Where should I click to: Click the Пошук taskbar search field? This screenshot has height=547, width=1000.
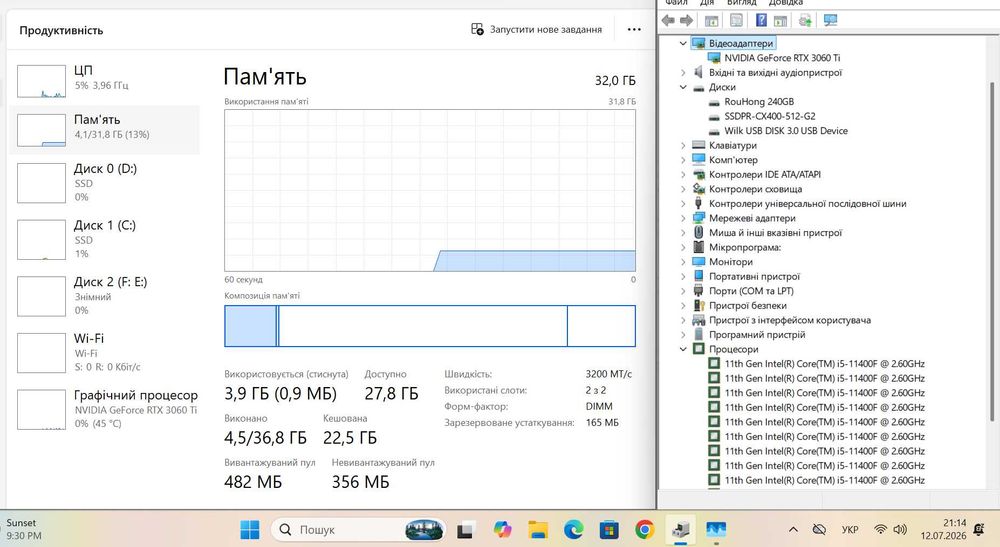tap(357, 529)
